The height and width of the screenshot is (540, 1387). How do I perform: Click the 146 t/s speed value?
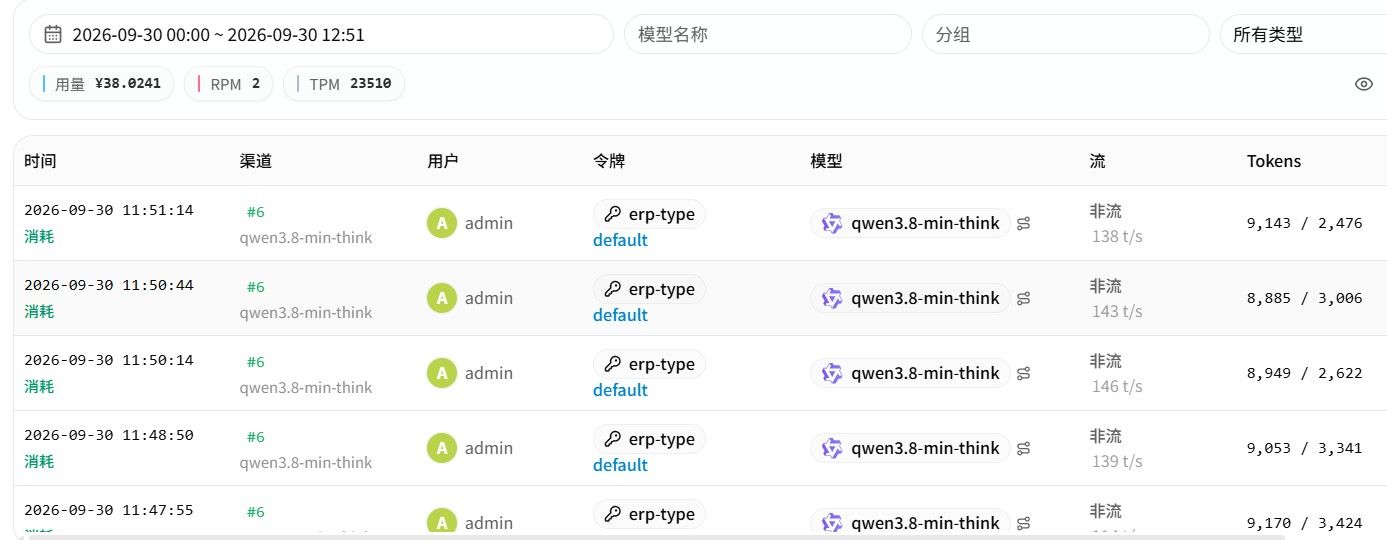coord(1117,387)
